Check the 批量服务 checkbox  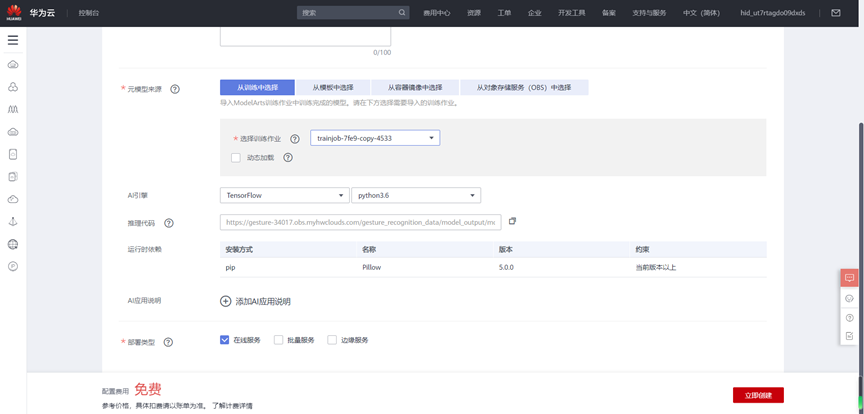pos(278,340)
